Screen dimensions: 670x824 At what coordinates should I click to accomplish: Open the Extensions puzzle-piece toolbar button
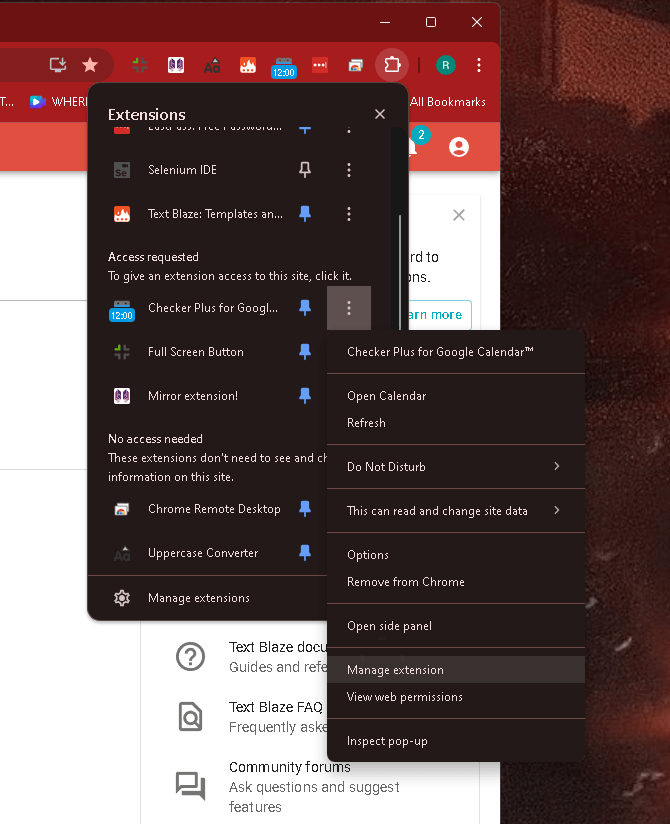(392, 65)
